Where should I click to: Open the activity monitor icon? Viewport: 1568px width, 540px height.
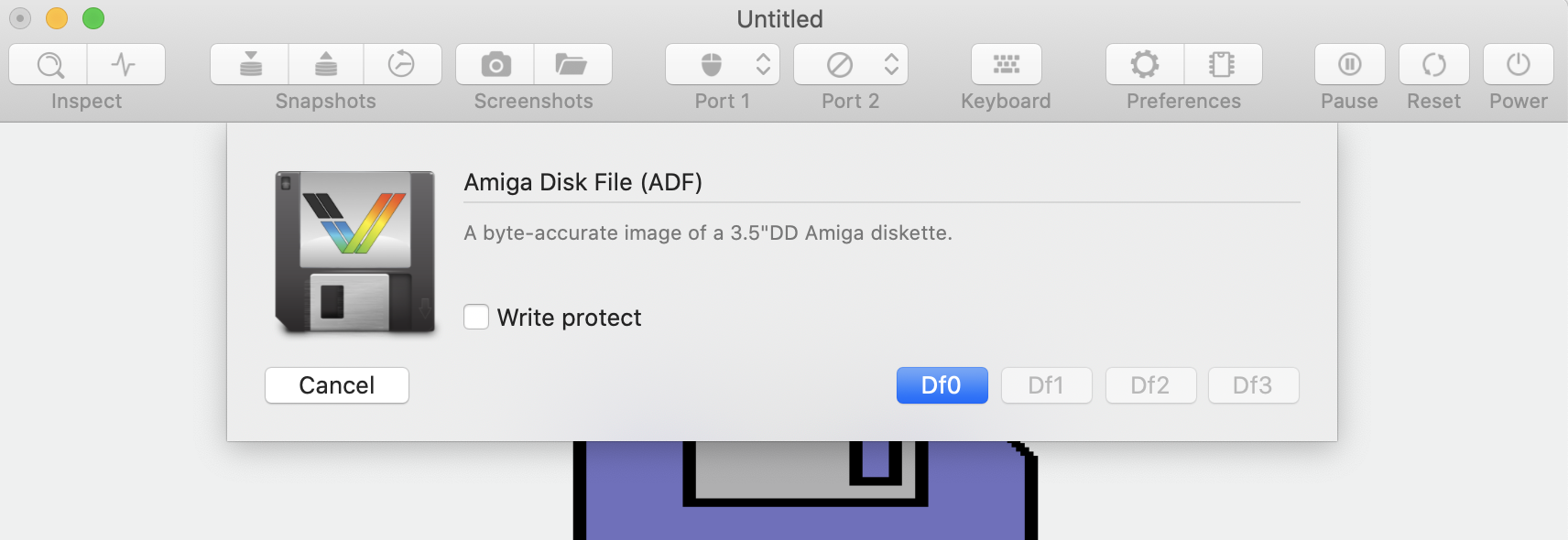click(125, 64)
